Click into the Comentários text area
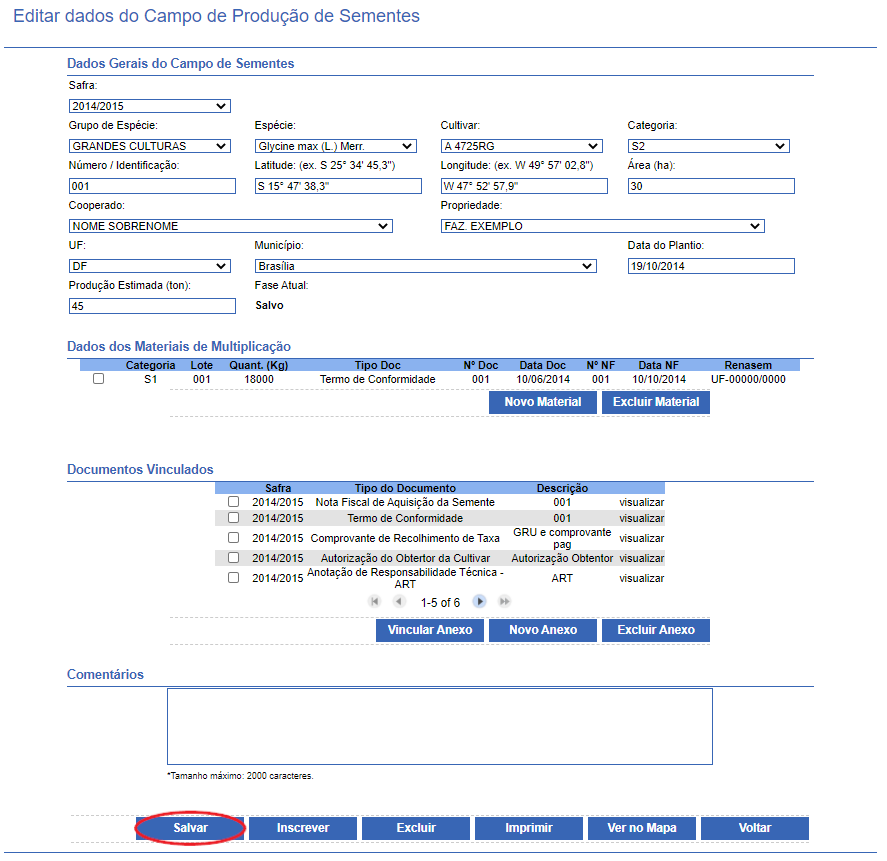Image resolution: width=887 pixels, height=861 pixels. [x=439, y=726]
